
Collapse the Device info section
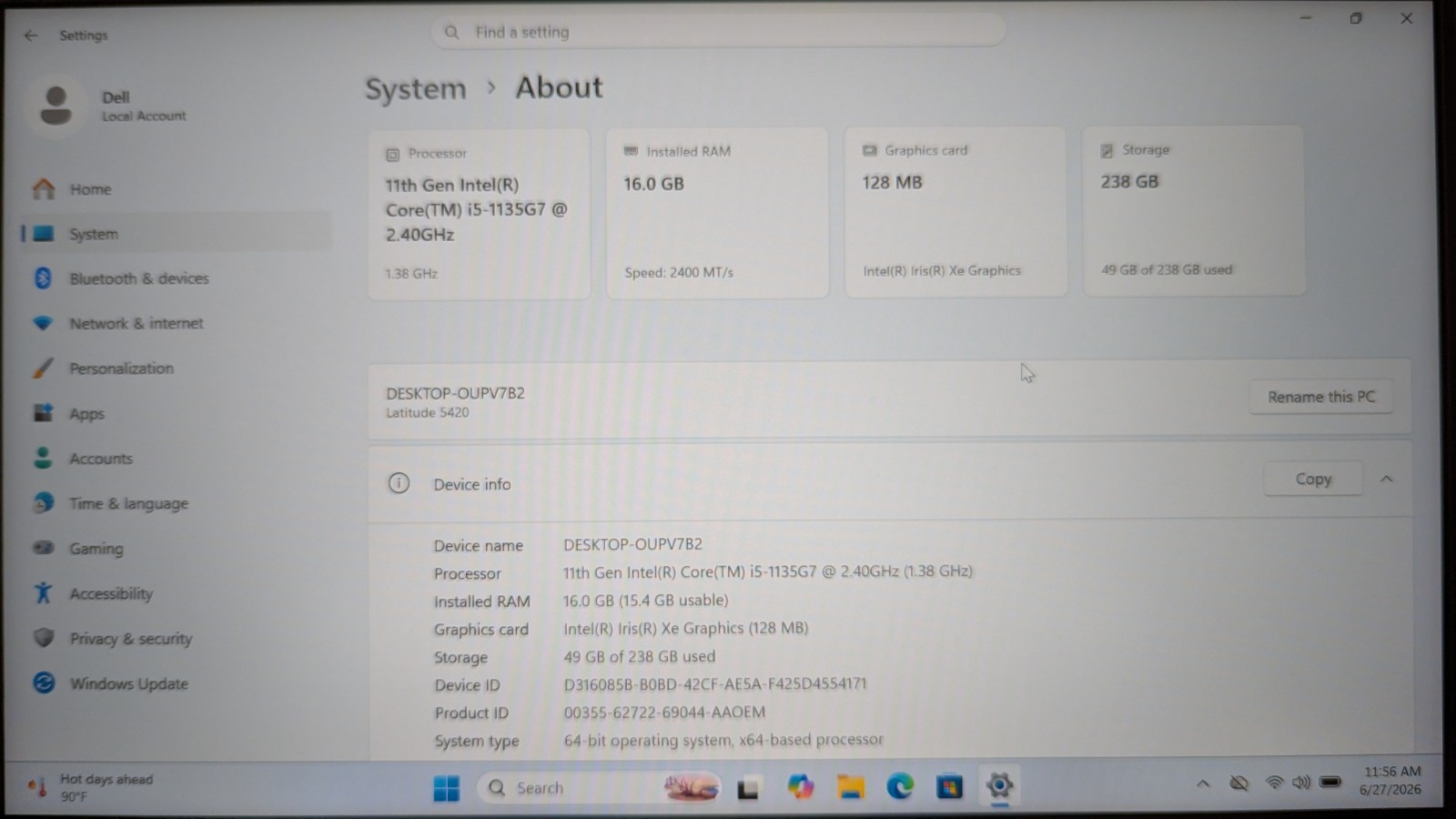click(1386, 479)
